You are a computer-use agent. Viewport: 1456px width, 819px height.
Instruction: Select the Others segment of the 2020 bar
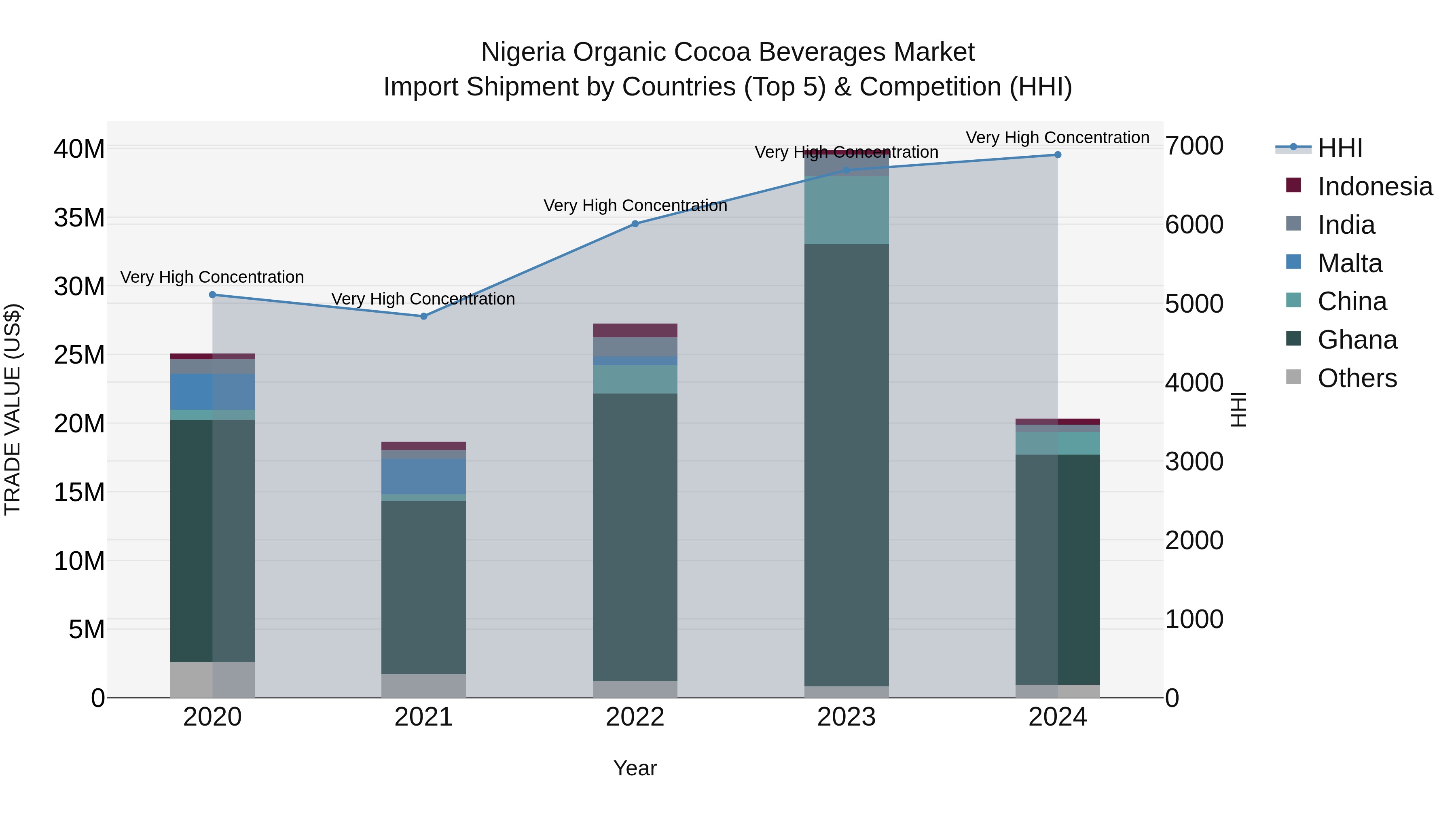pos(212,679)
